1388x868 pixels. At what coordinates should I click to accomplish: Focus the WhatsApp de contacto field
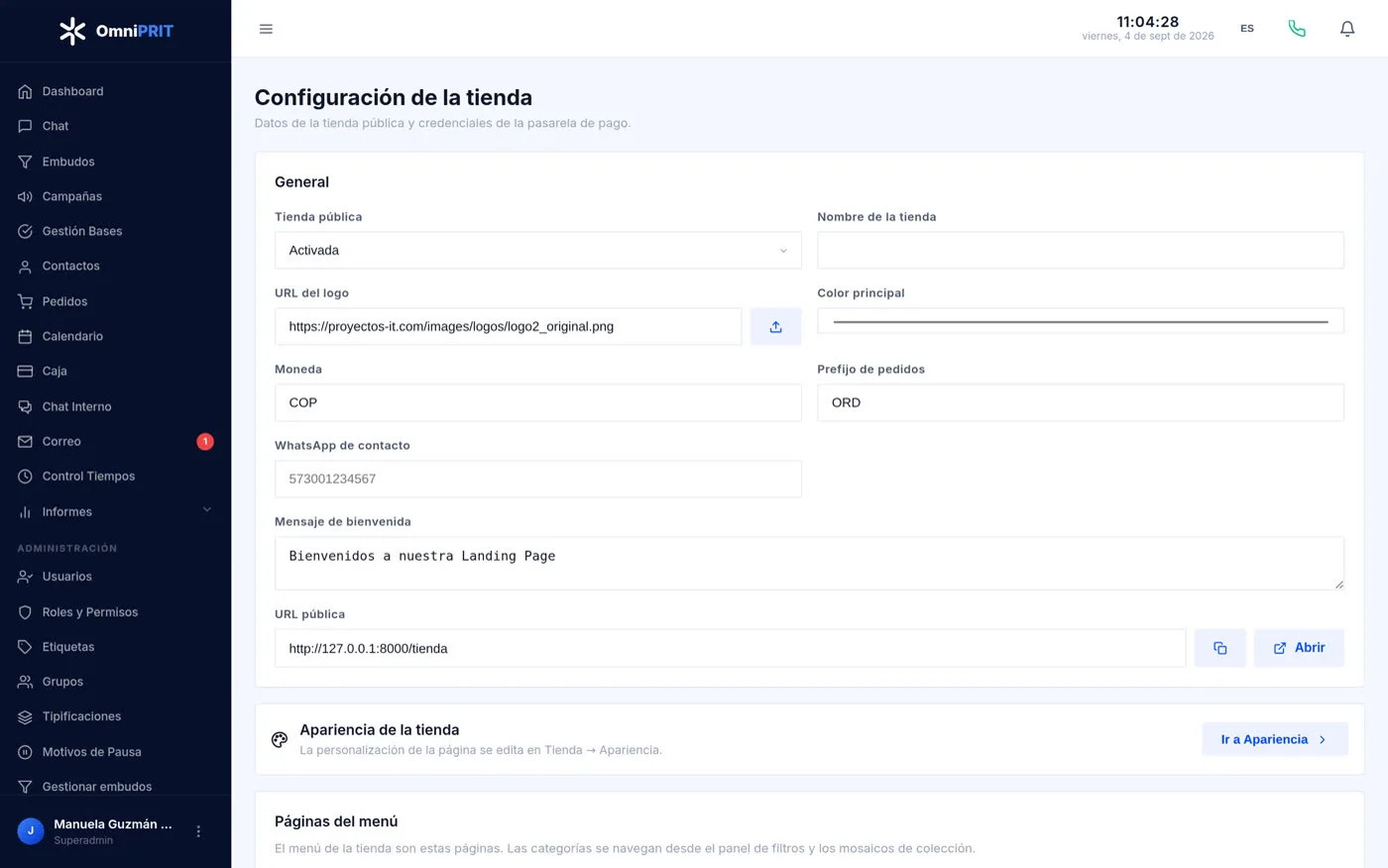click(x=537, y=479)
